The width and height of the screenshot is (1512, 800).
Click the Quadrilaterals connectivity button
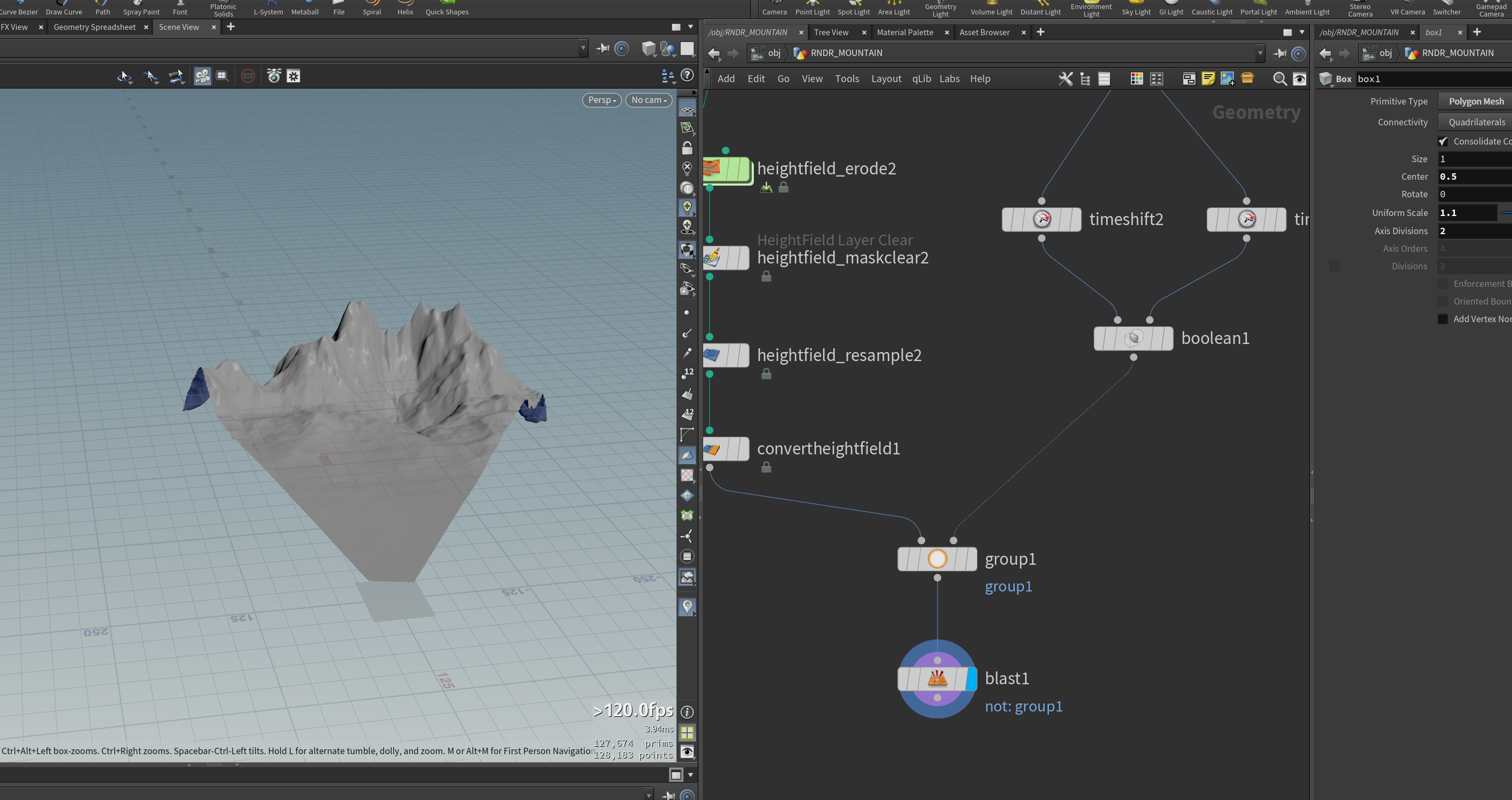click(x=1475, y=122)
